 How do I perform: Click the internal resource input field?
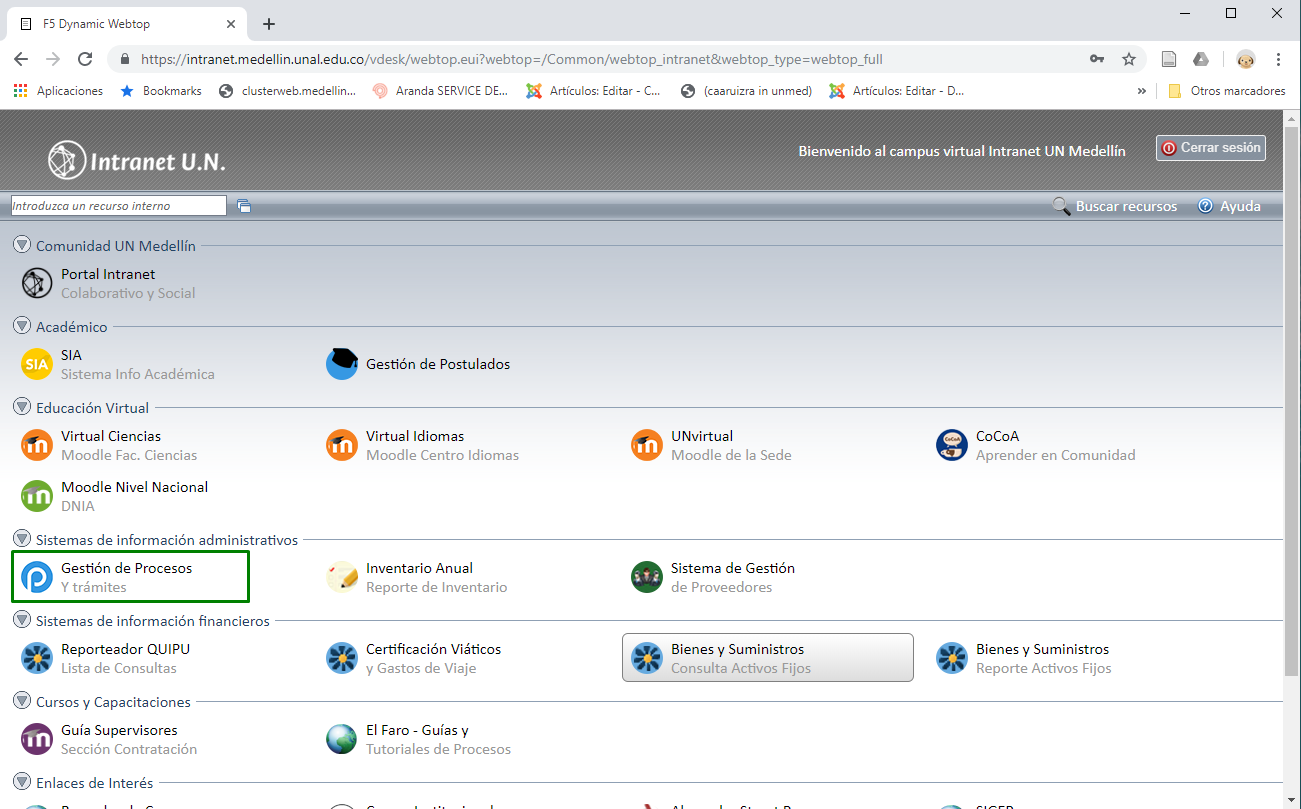point(119,206)
